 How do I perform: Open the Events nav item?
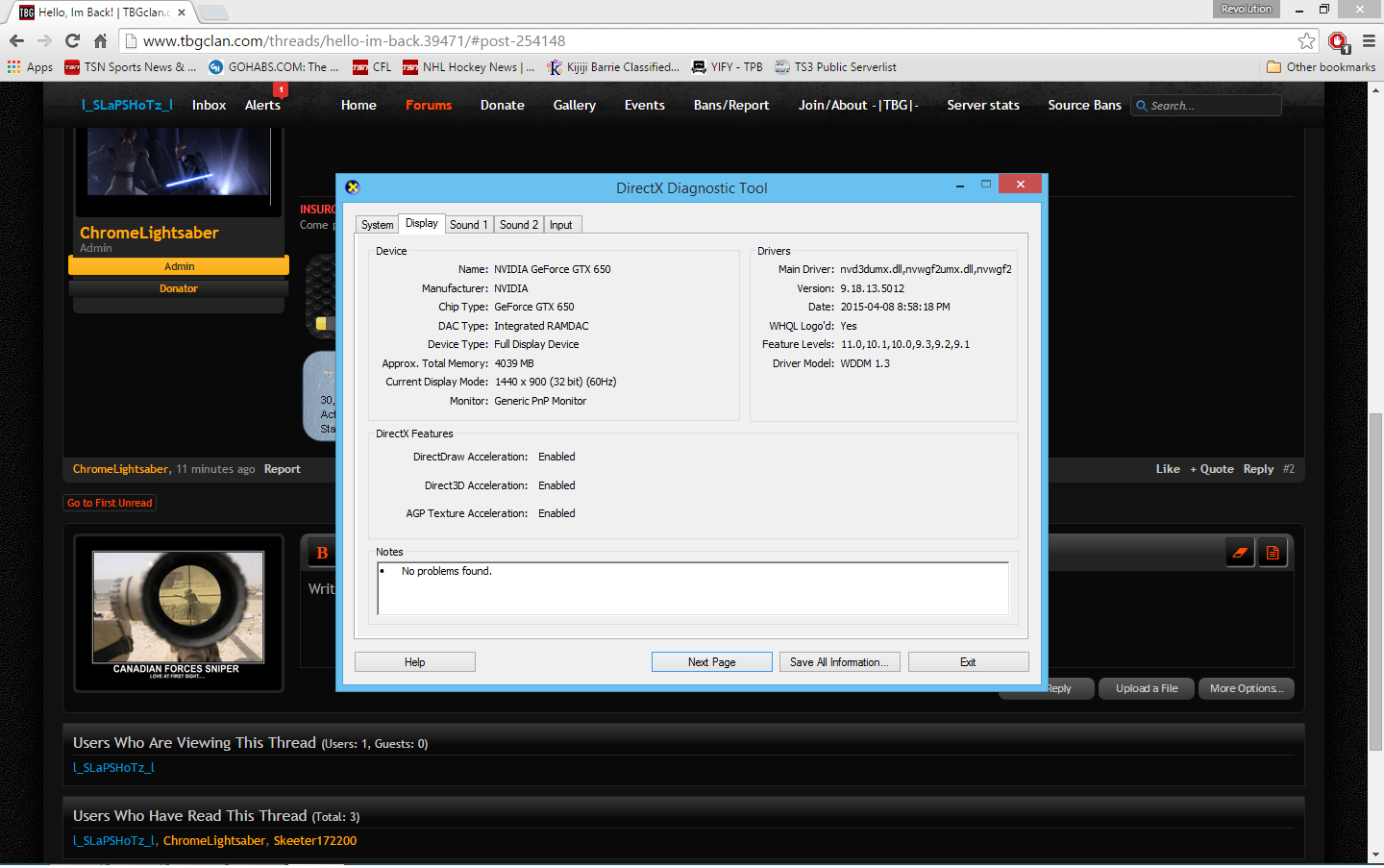[x=645, y=105]
